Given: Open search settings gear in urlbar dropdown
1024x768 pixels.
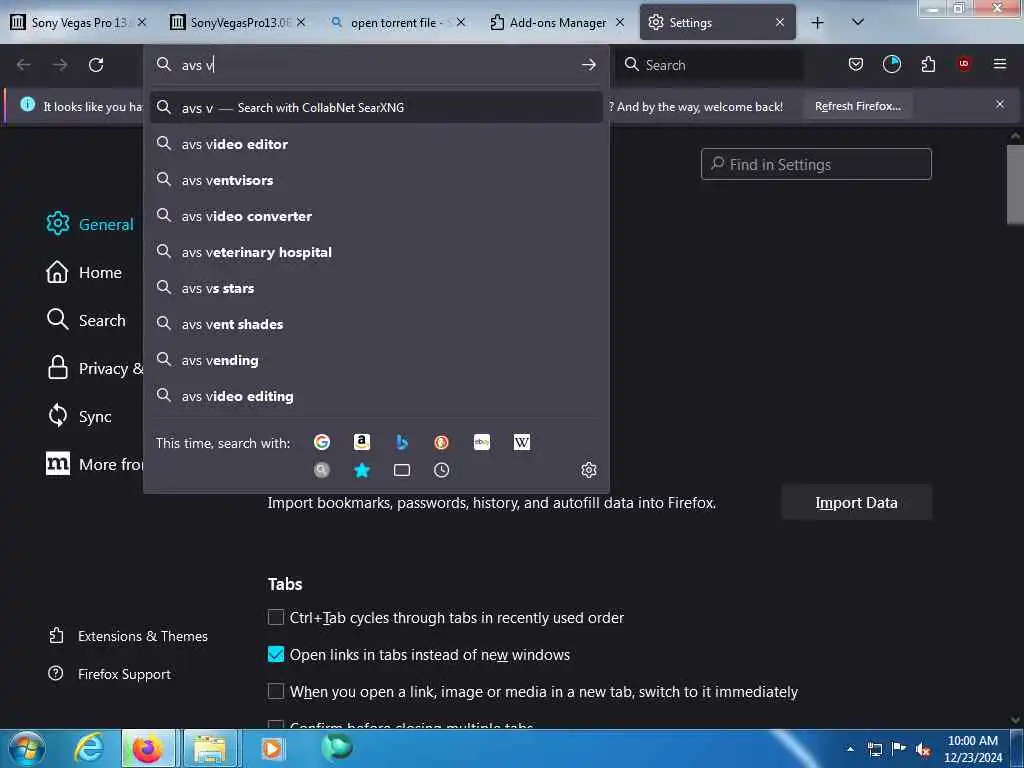Looking at the screenshot, I should coord(589,470).
